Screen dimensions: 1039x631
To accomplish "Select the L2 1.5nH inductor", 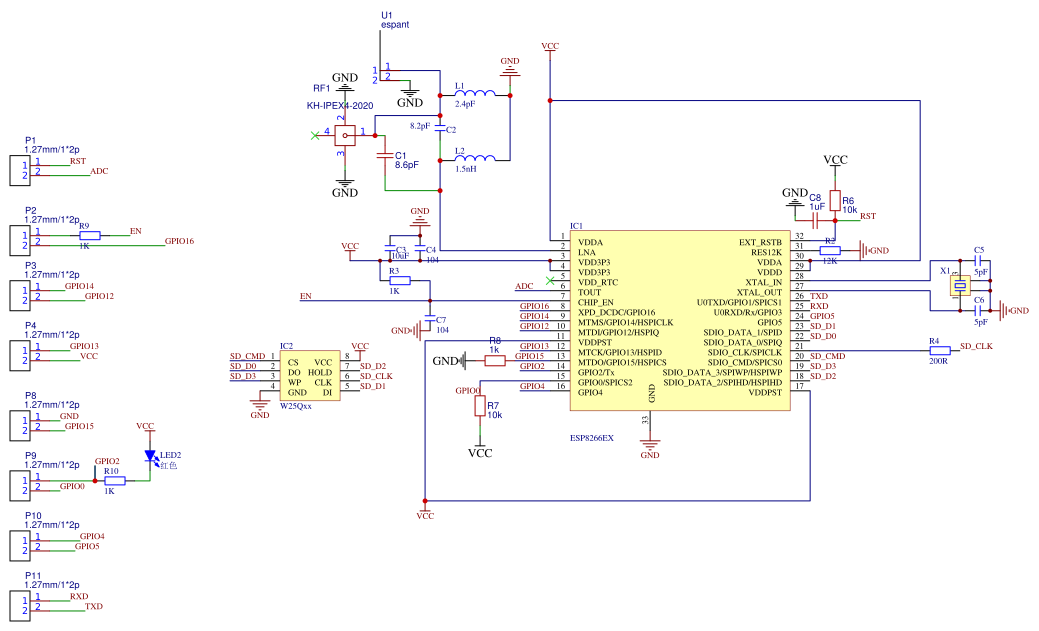I will click(x=475, y=158).
